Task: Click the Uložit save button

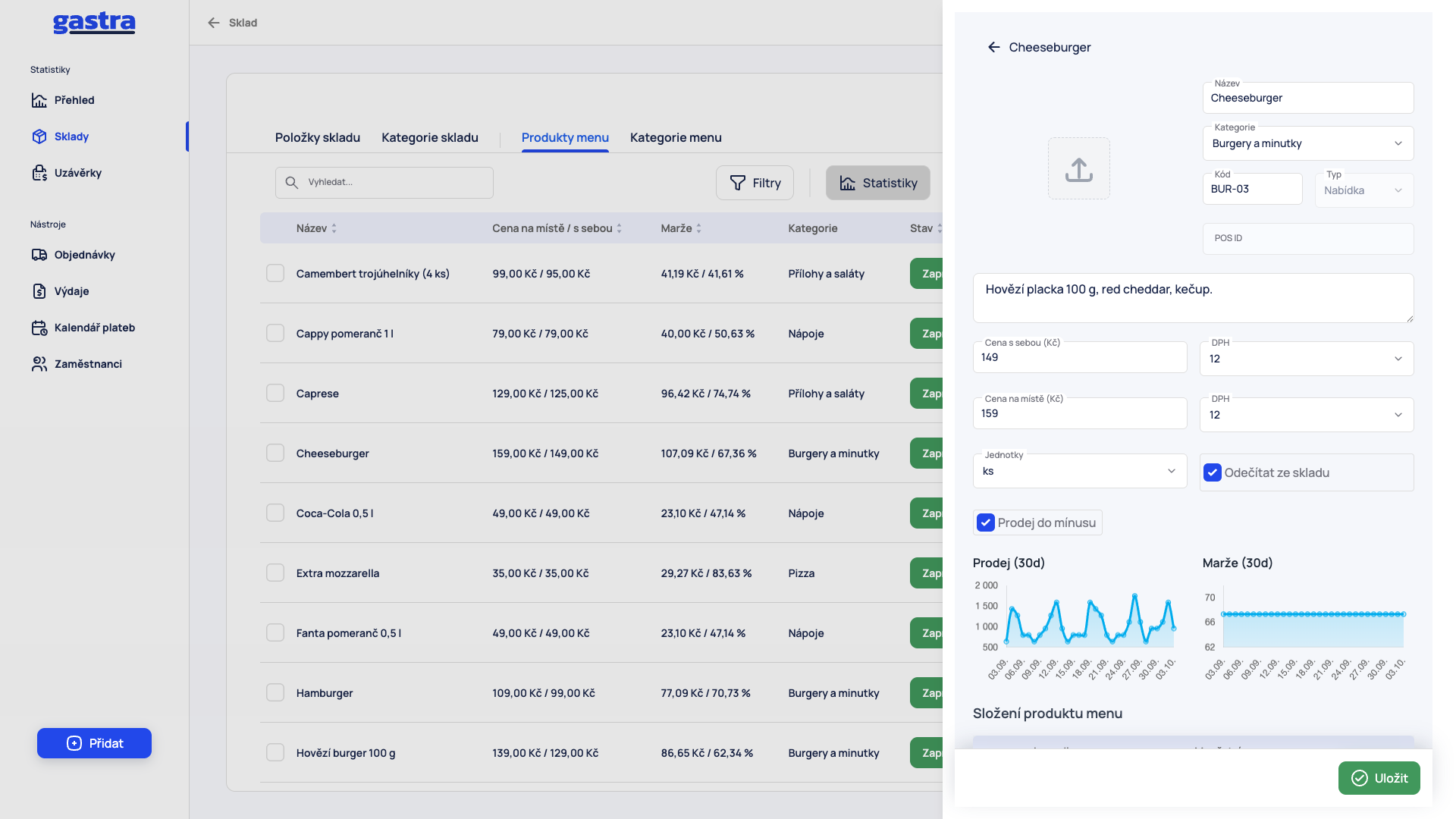Action: pos(1379,778)
